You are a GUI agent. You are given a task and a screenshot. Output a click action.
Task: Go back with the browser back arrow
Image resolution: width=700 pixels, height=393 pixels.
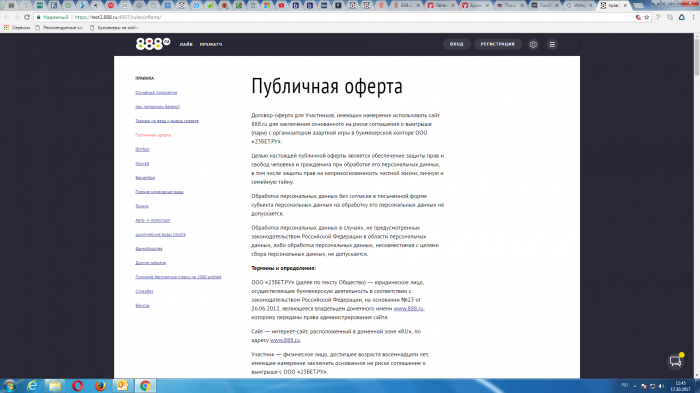coord(6,17)
